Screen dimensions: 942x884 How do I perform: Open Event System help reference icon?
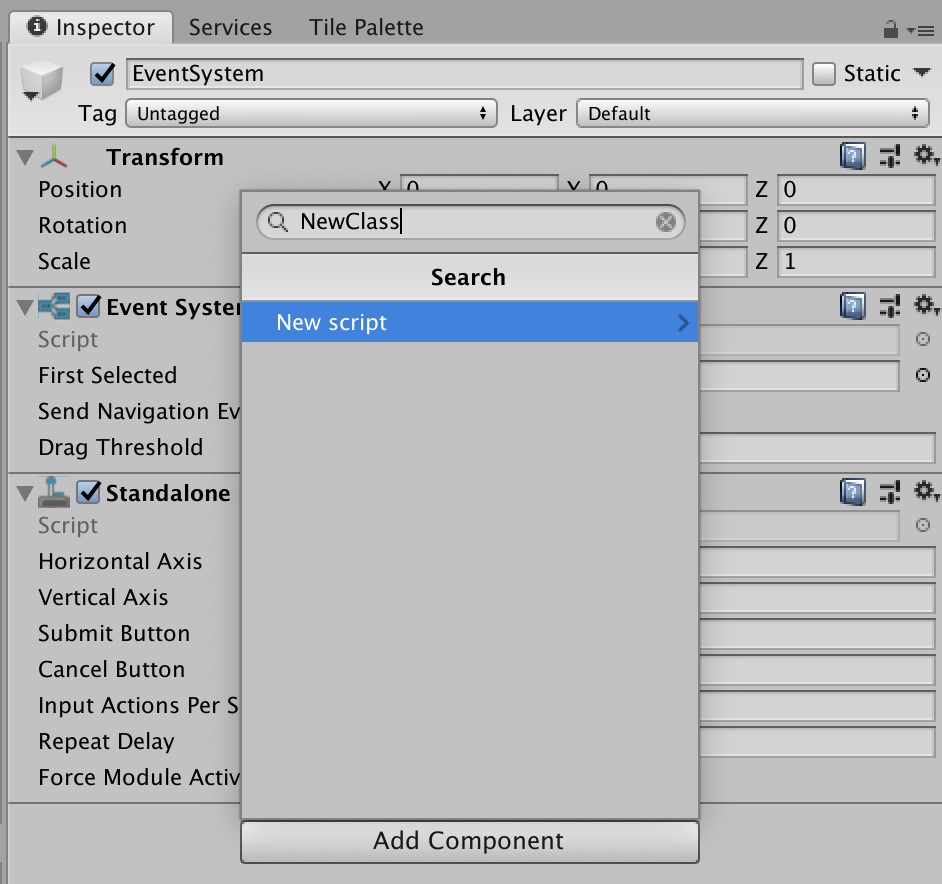[x=852, y=306]
